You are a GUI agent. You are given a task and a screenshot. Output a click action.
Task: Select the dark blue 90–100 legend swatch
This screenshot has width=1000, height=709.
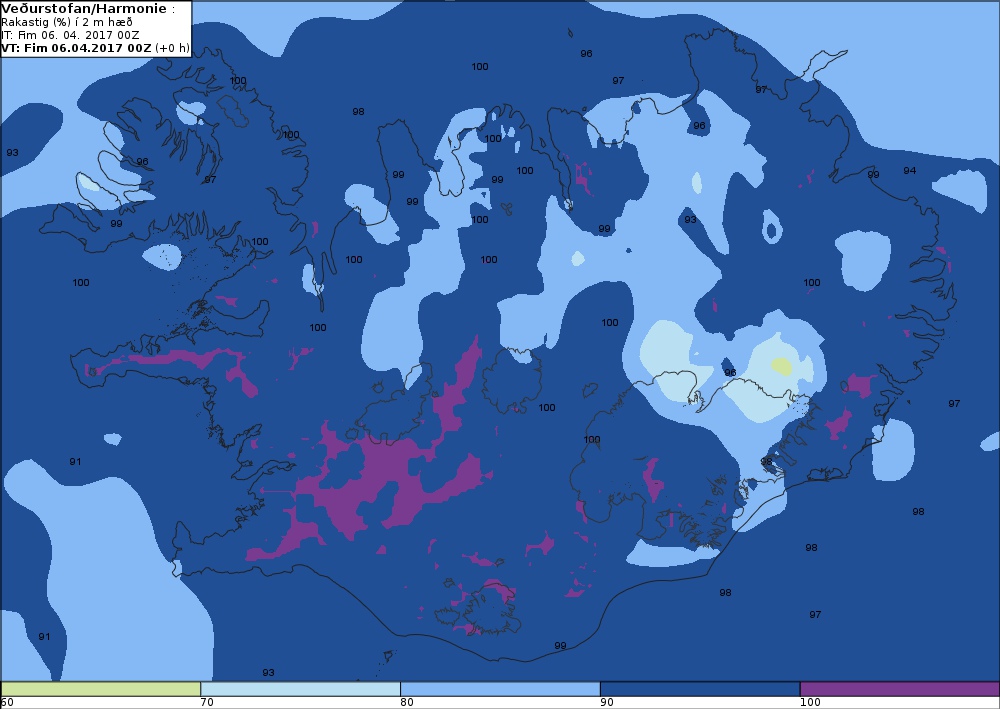click(x=700, y=689)
